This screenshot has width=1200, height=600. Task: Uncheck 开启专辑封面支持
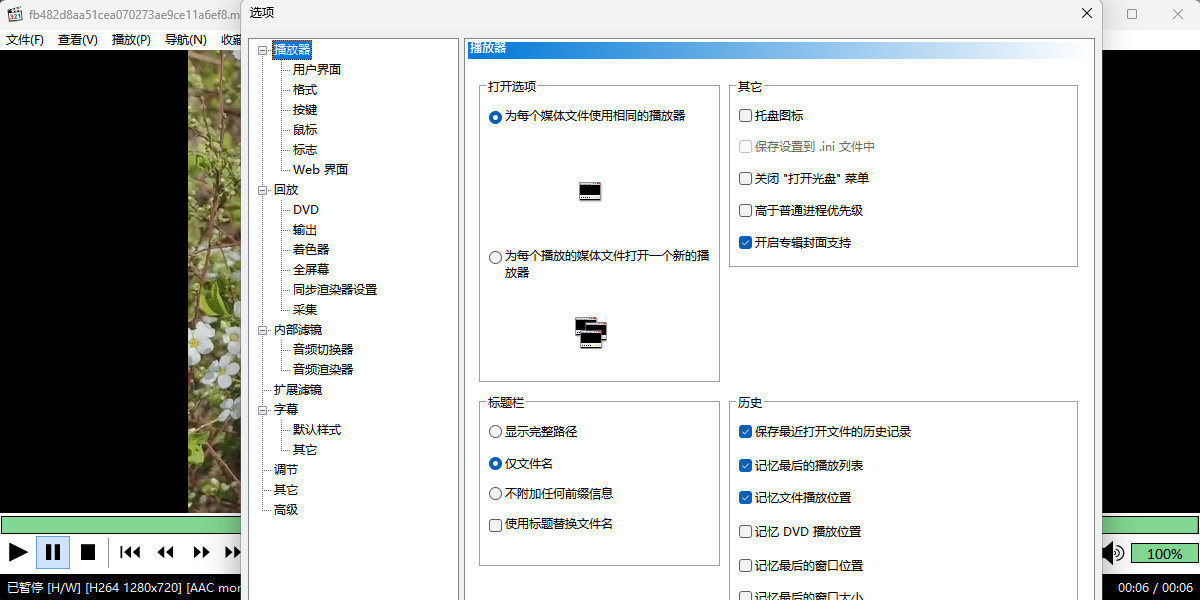[745, 242]
